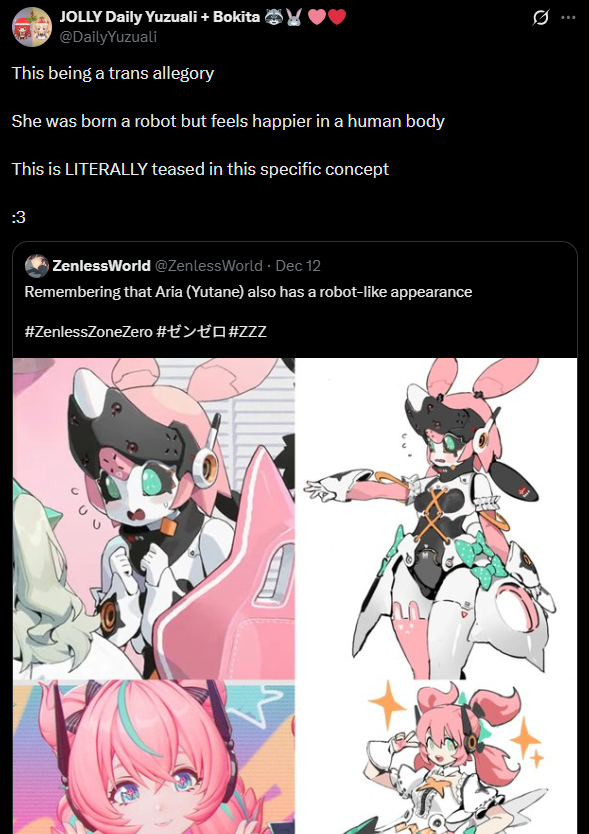Viewport: 589px width, 834px height.
Task: Open the Grok slash-circle icon
Action: tap(541, 18)
